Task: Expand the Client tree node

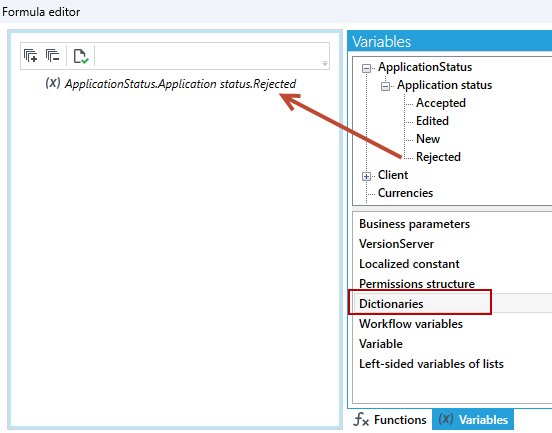Action: point(366,176)
